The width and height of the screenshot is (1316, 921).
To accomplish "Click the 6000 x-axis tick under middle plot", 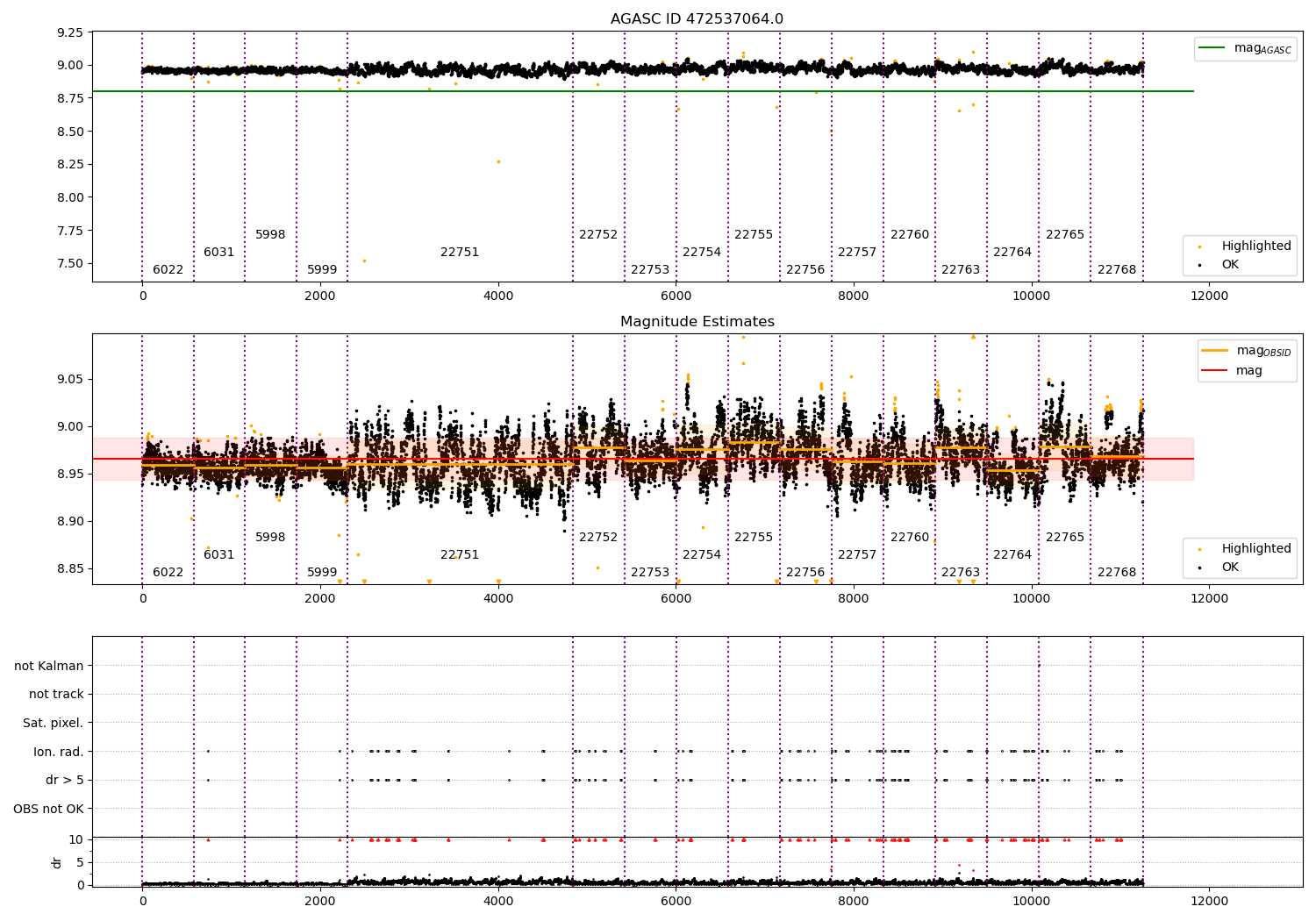I will tap(676, 599).
